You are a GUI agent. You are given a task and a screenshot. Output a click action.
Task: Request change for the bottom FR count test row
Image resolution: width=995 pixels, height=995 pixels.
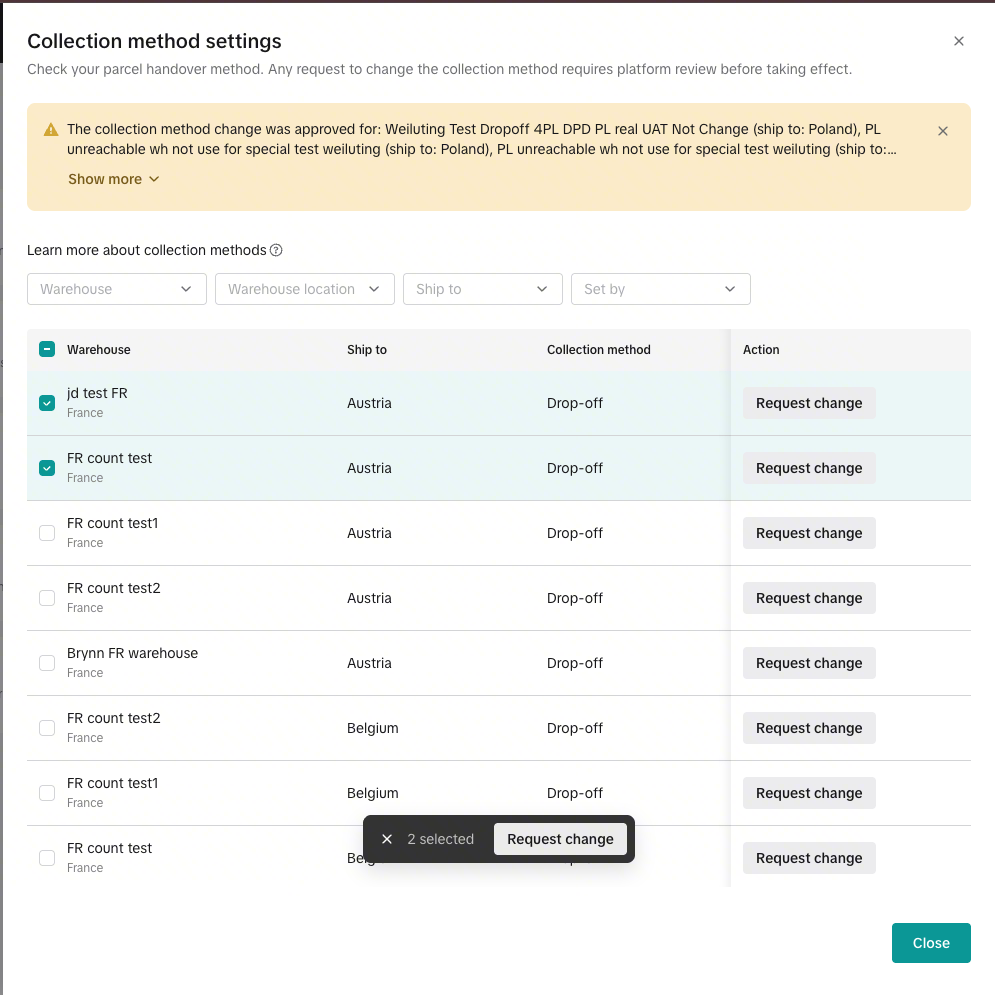[809, 858]
